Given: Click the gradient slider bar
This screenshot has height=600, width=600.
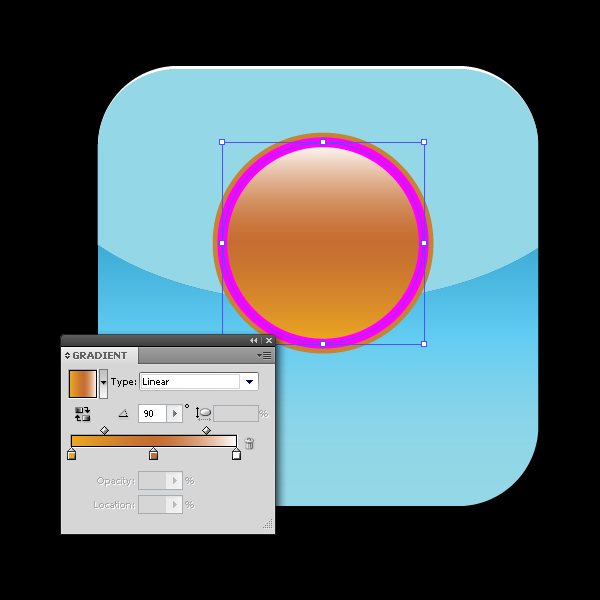Looking at the screenshot, I should coord(154,441).
